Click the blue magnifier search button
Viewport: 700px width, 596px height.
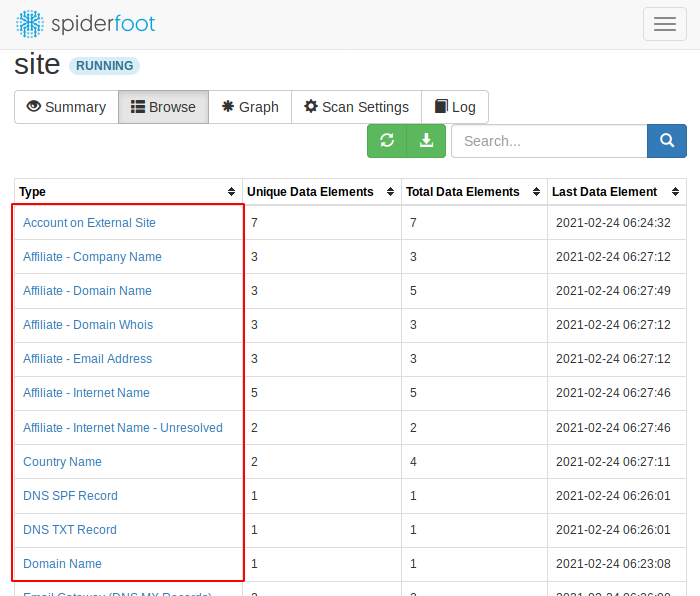click(667, 141)
